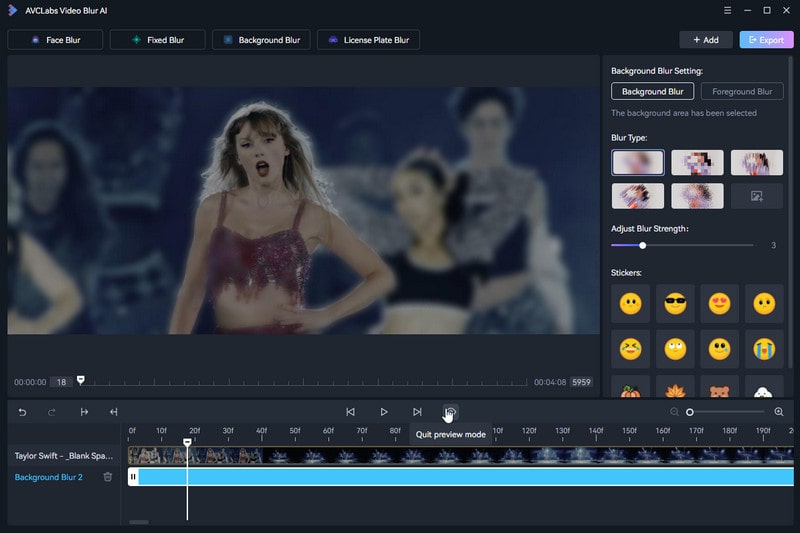Viewport: 800px width, 533px height.
Task: Jump to previous frame
Action: (351, 412)
